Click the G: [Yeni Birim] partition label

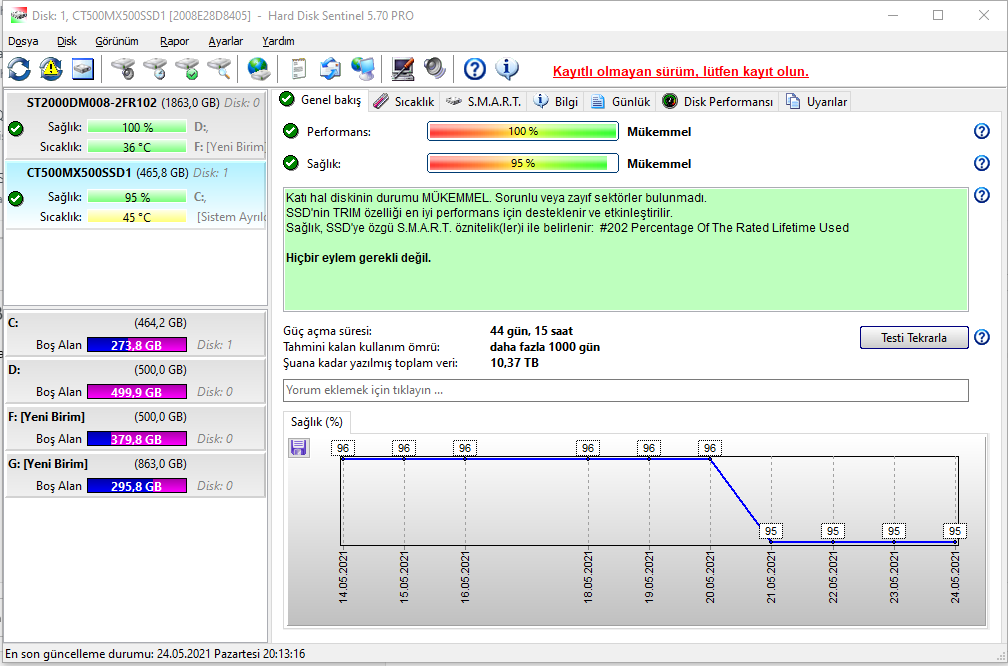tap(48, 464)
